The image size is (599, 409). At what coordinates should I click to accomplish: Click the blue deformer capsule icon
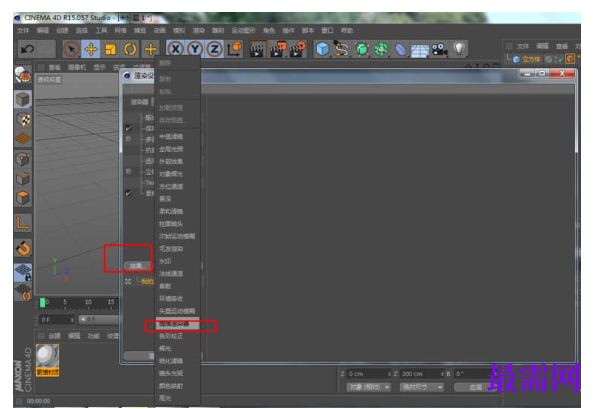point(401,49)
